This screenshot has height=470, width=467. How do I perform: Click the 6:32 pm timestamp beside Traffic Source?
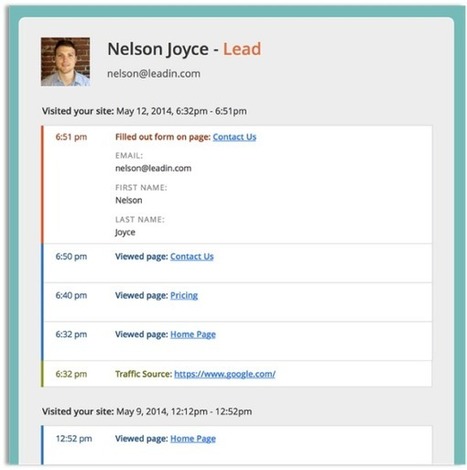pos(71,374)
